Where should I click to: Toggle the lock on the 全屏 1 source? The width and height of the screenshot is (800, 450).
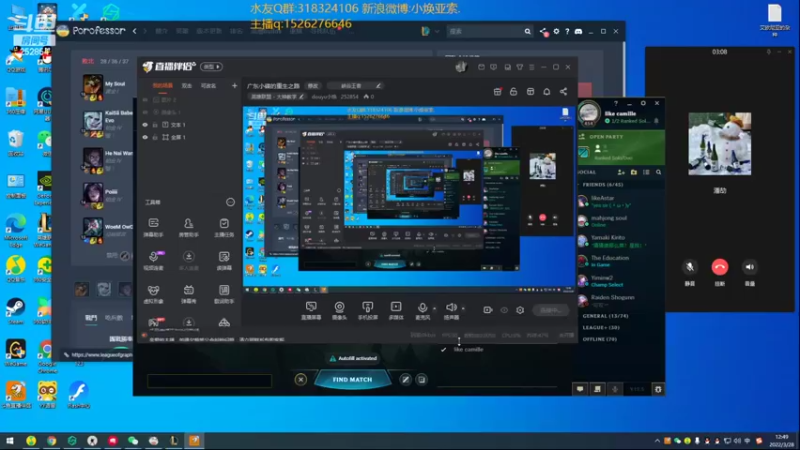coord(155,137)
